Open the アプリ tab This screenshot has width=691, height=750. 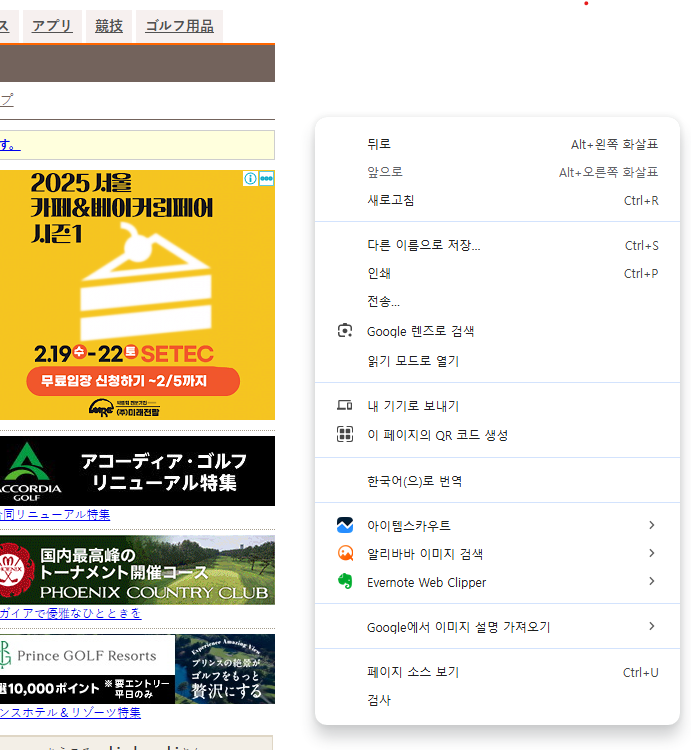pyautogui.click(x=52, y=26)
